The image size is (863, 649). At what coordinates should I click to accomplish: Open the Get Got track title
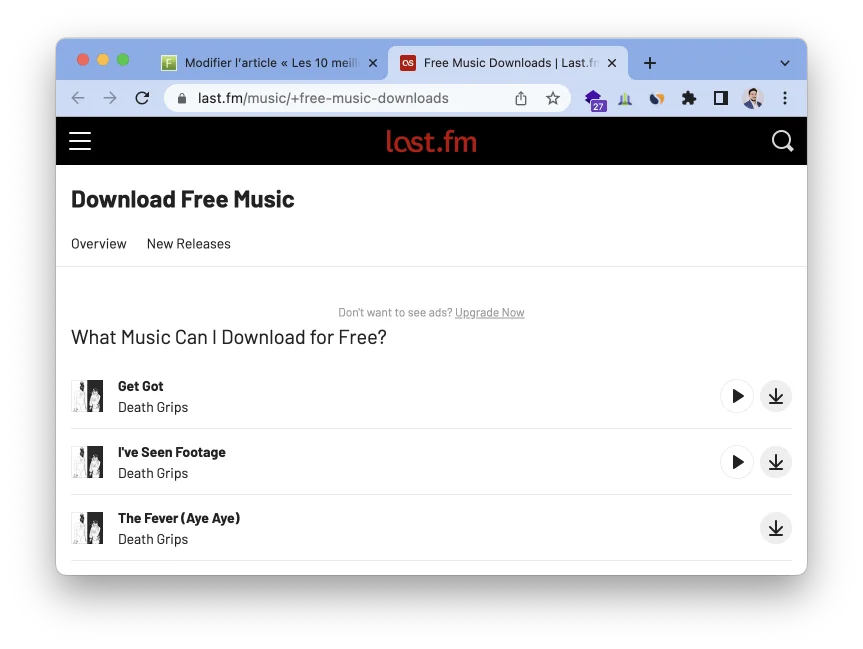pos(141,386)
